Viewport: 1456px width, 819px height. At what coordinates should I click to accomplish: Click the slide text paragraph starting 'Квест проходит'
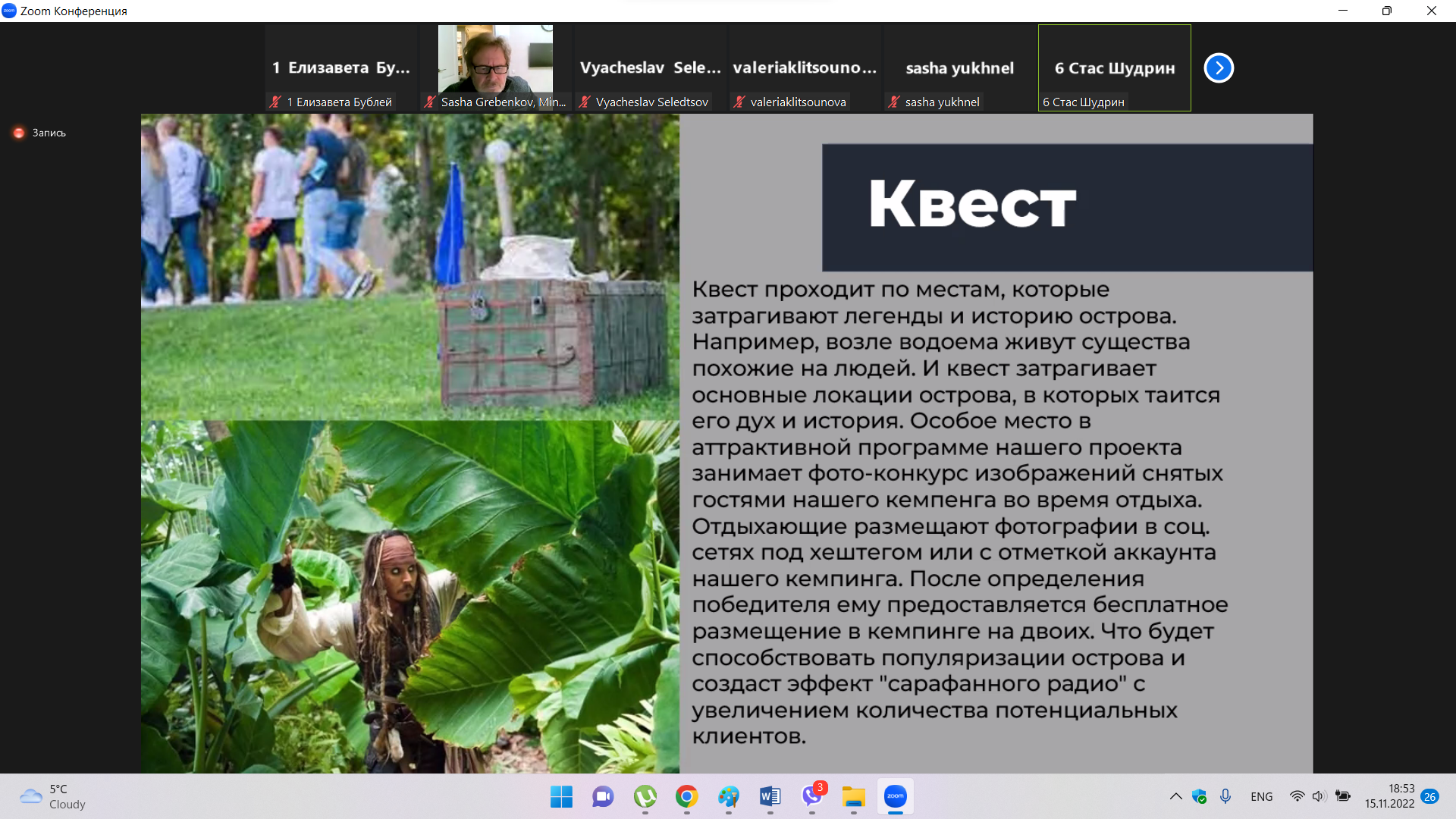959,513
